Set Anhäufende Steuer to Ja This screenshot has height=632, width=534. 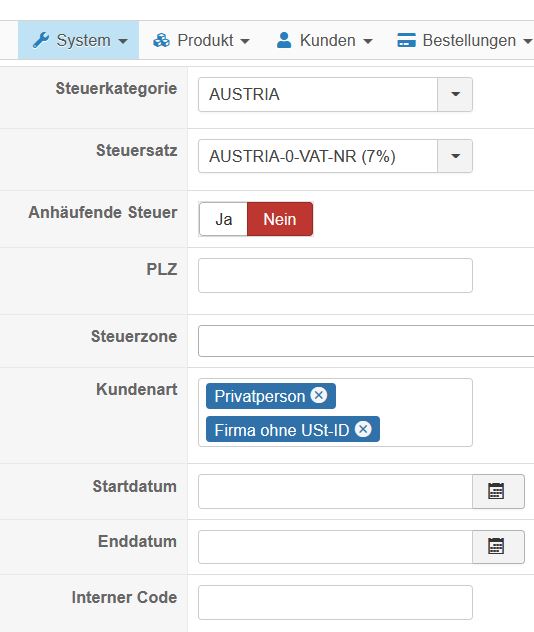pos(223,219)
